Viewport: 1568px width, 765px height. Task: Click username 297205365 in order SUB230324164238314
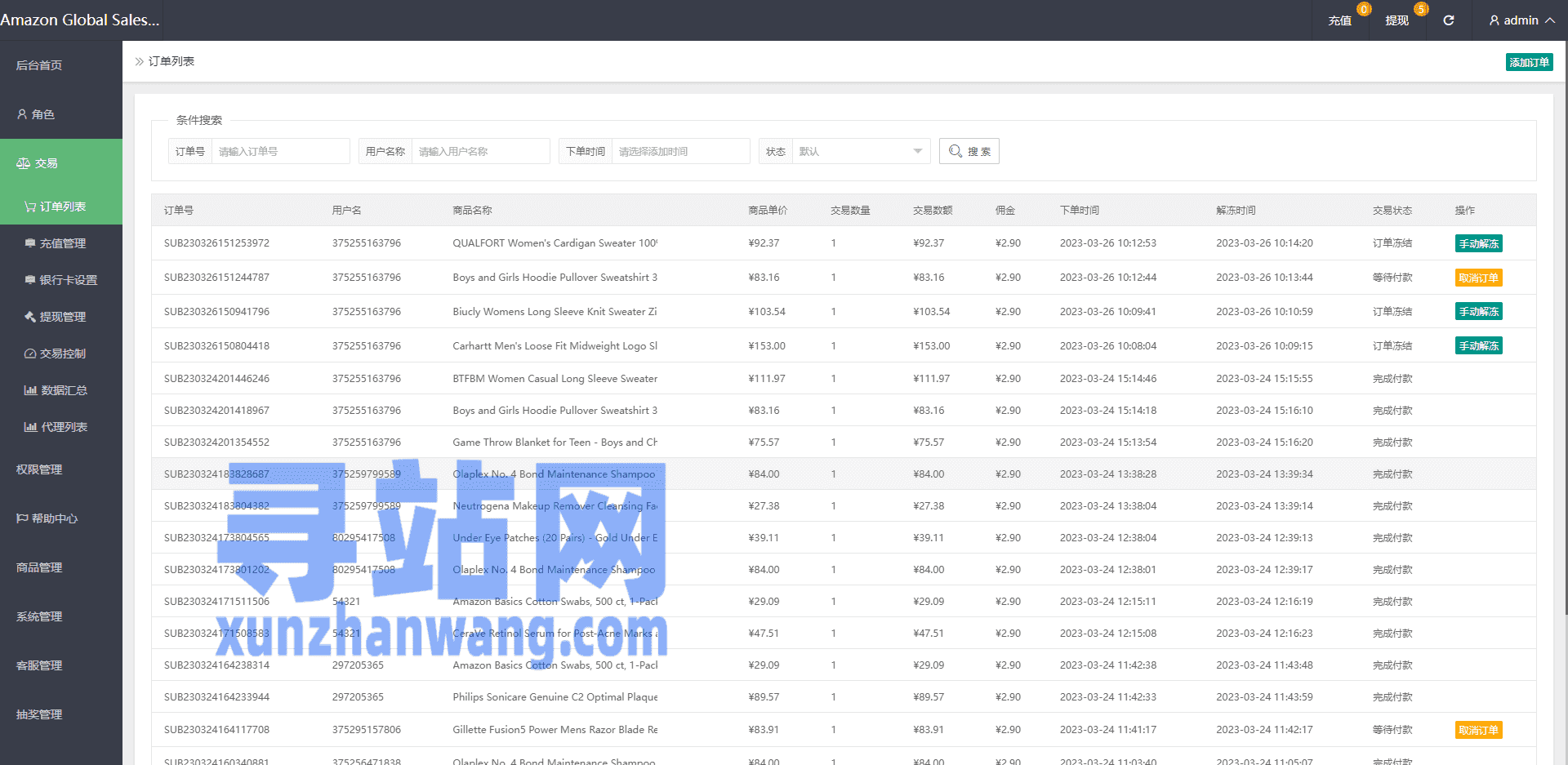[x=358, y=665]
